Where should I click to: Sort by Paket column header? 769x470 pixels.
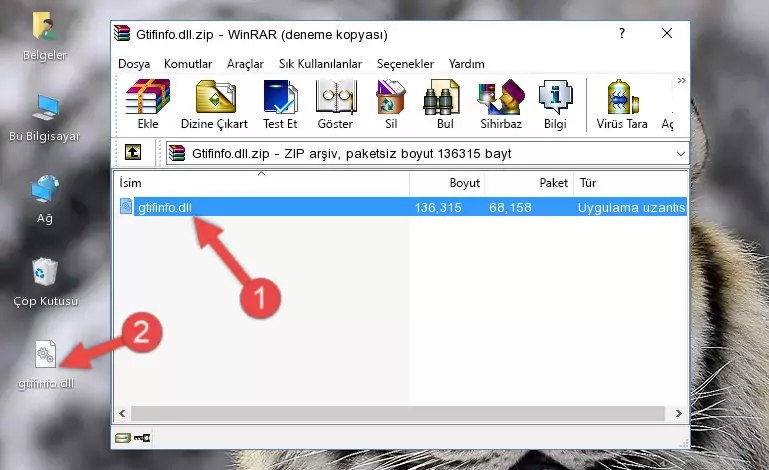point(529,183)
